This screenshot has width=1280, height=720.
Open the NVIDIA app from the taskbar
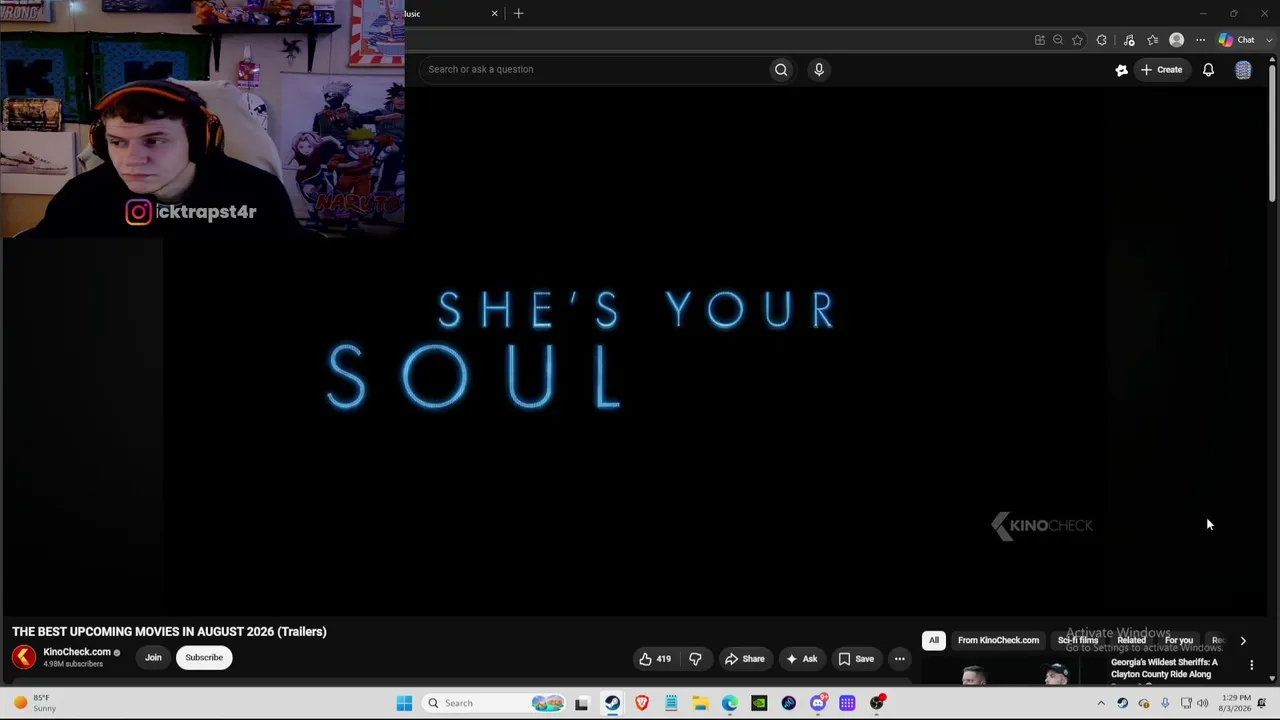(x=759, y=703)
